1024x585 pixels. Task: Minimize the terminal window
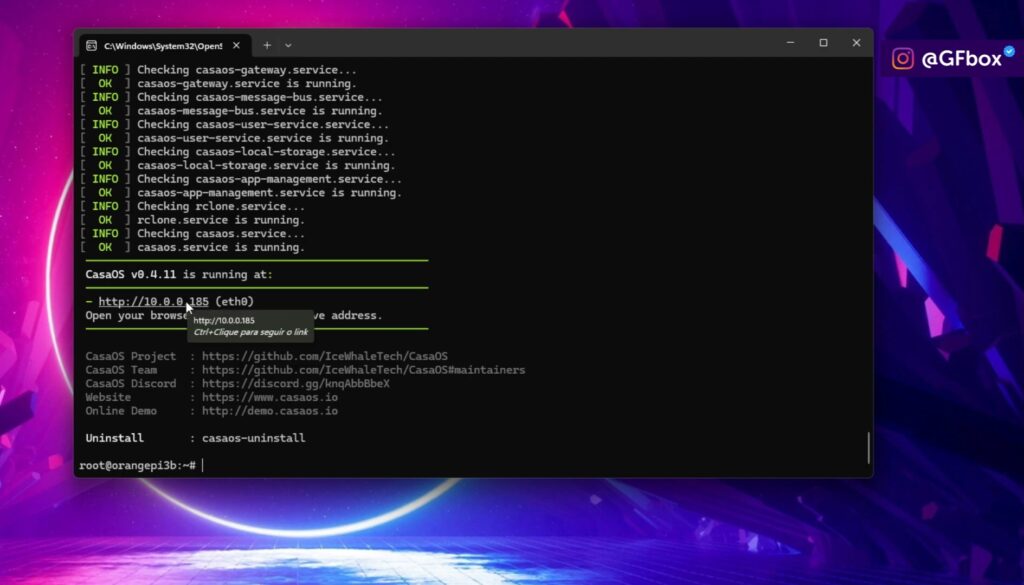click(790, 43)
